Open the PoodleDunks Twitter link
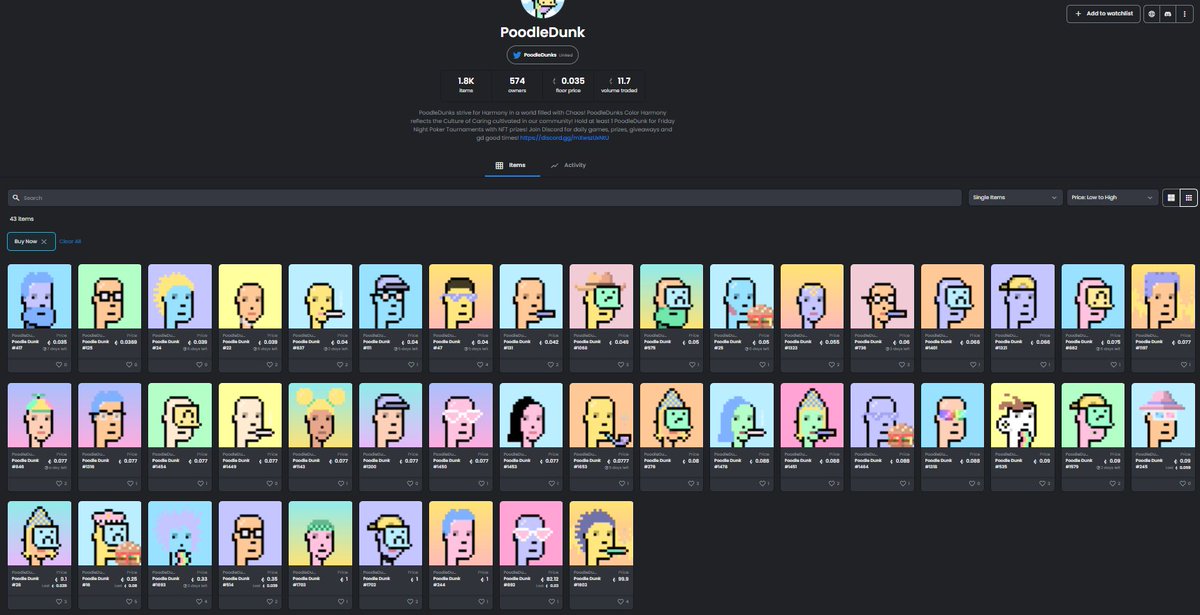Viewport: 1200px width, 615px height. click(x=542, y=55)
